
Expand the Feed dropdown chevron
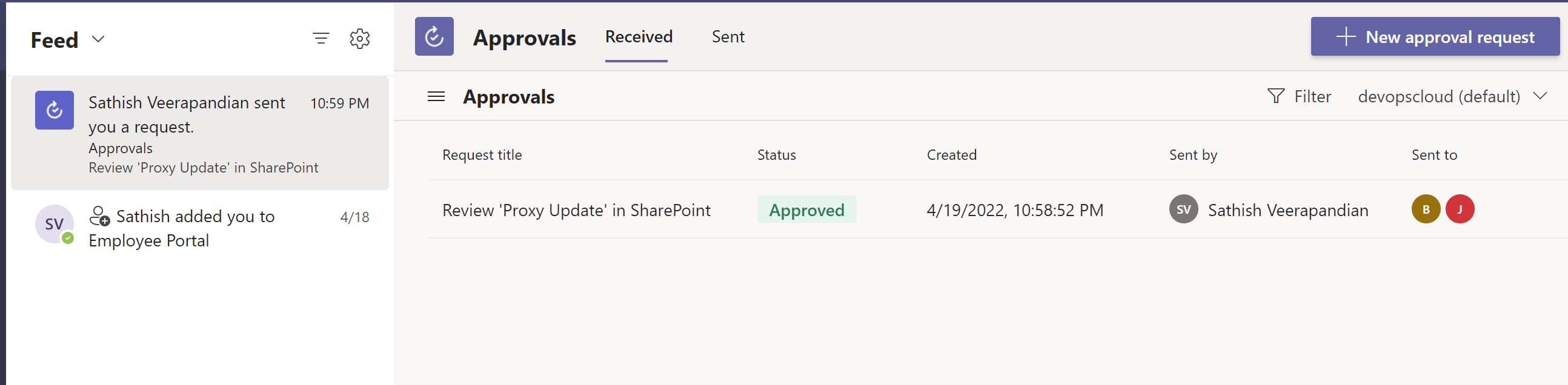(x=98, y=39)
